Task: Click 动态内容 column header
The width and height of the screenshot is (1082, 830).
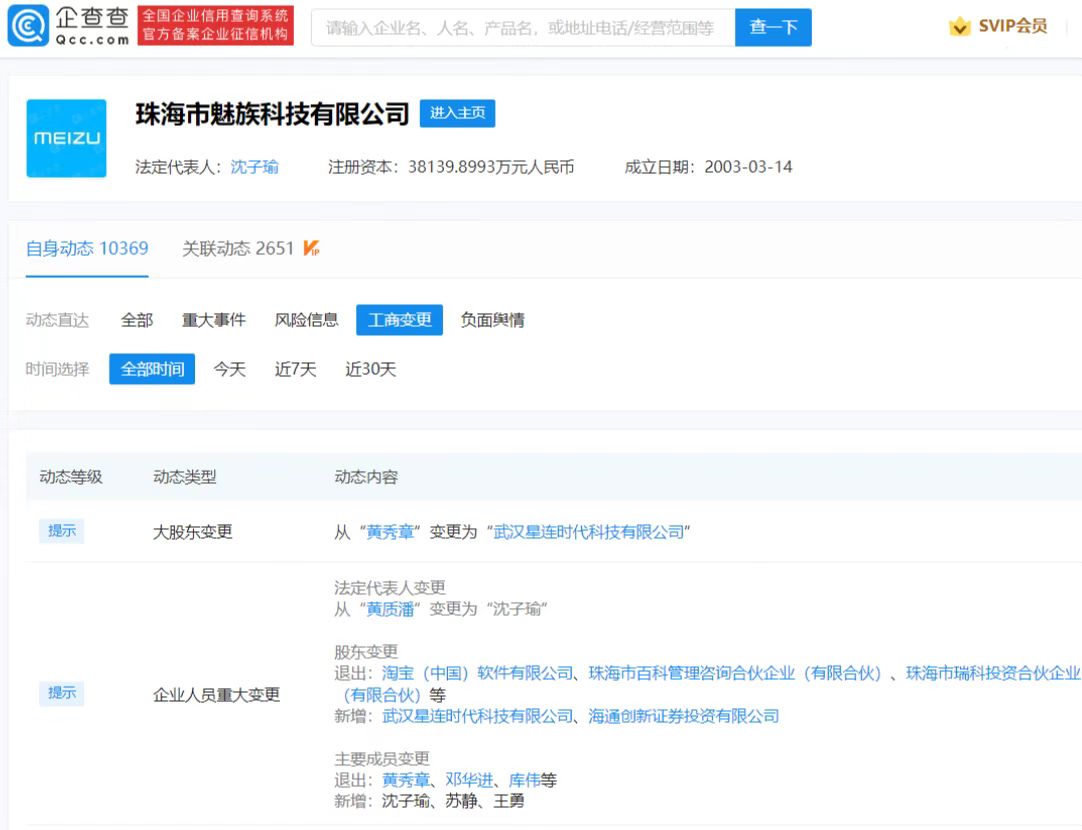Action: pyautogui.click(x=366, y=477)
